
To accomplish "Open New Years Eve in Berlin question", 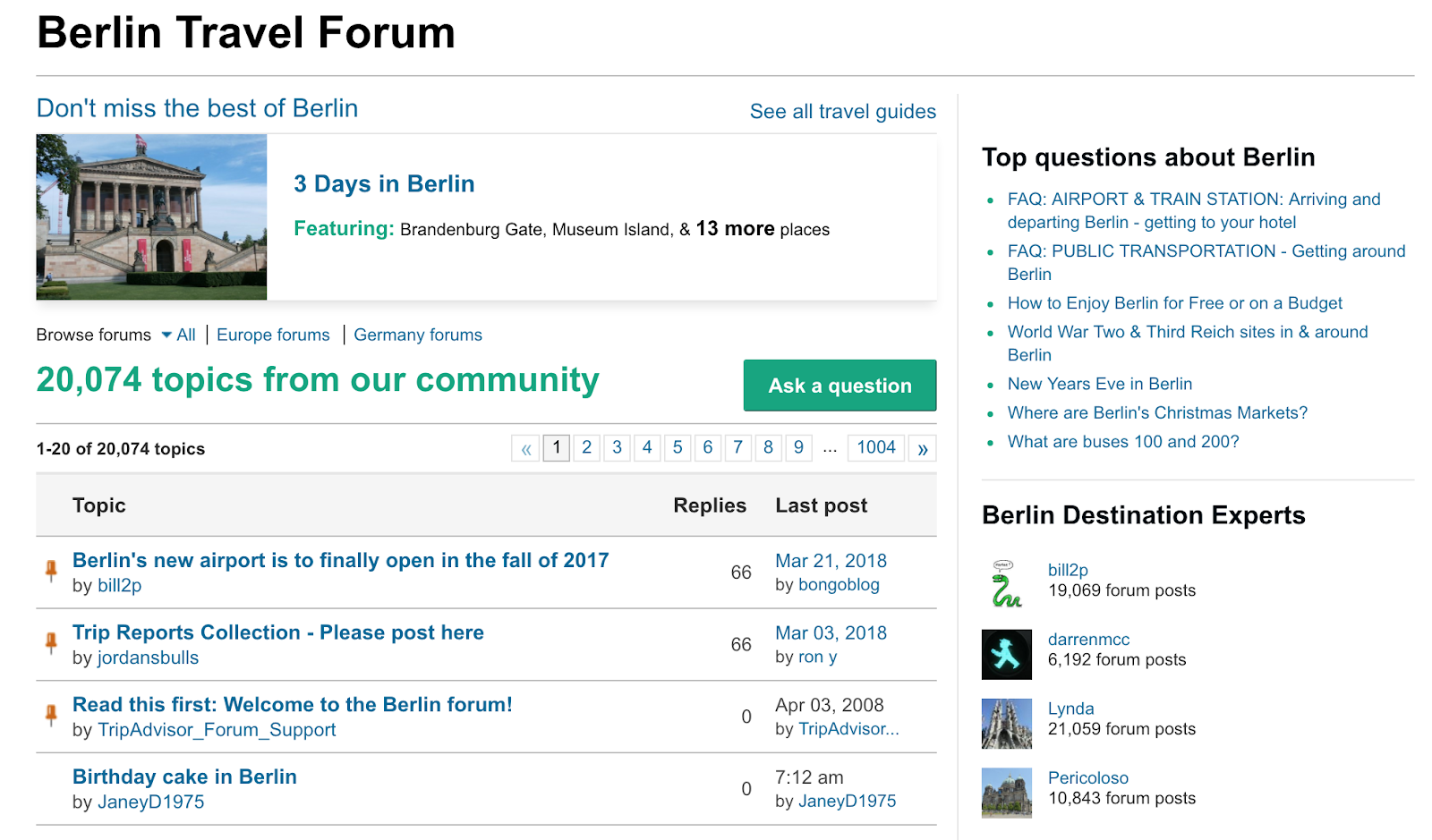I will 1100,384.
